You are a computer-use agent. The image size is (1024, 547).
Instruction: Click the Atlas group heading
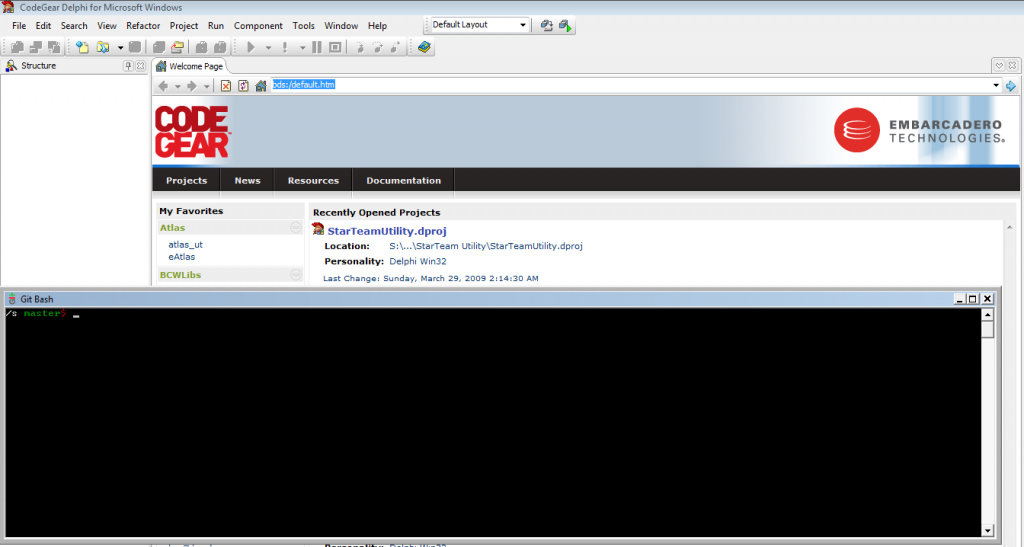coord(172,227)
